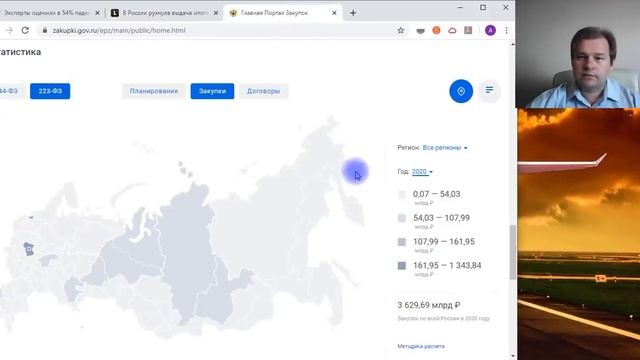Image resolution: width=640 pixels, height=360 pixels.
Task: Open Chrome's three-dot menu
Action: 507,30
